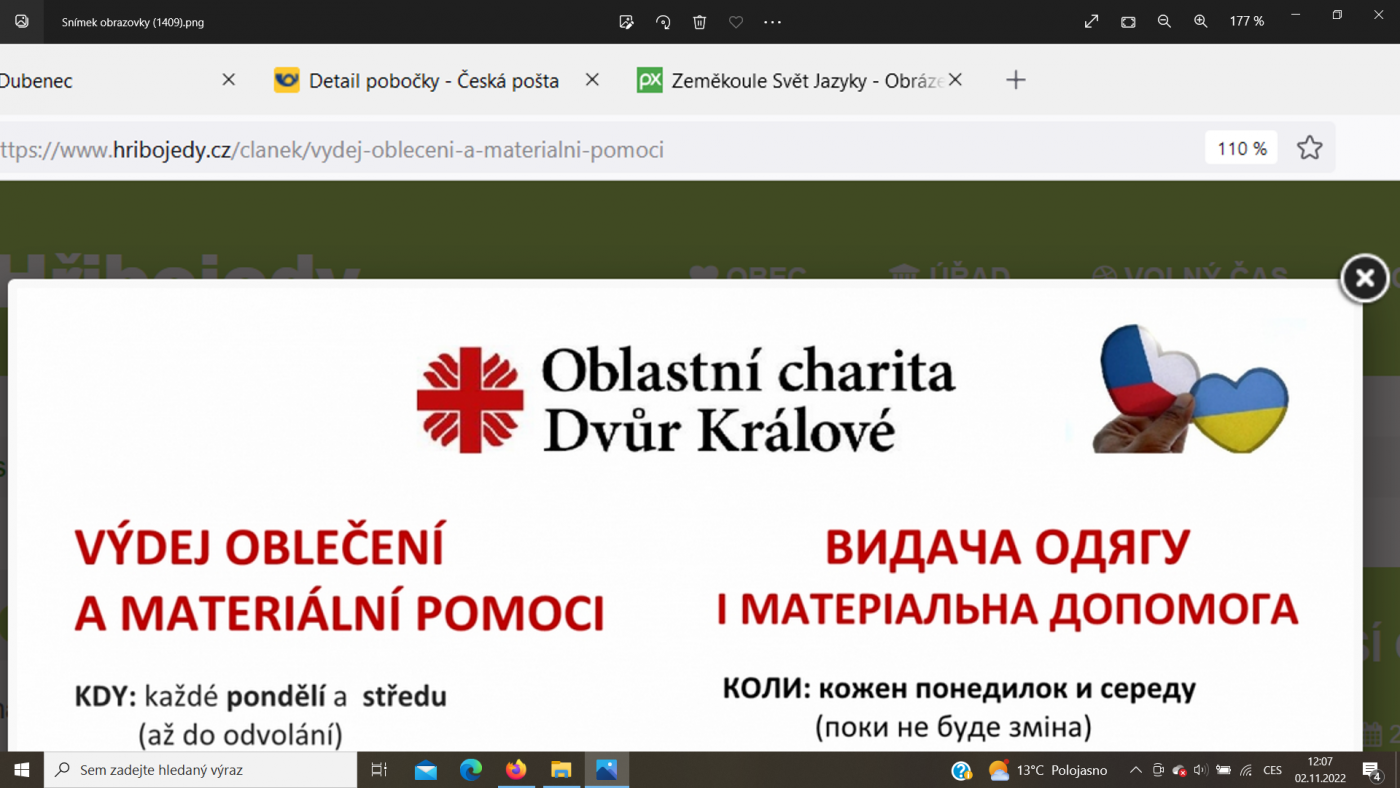Open the Windows Start menu

point(21,770)
